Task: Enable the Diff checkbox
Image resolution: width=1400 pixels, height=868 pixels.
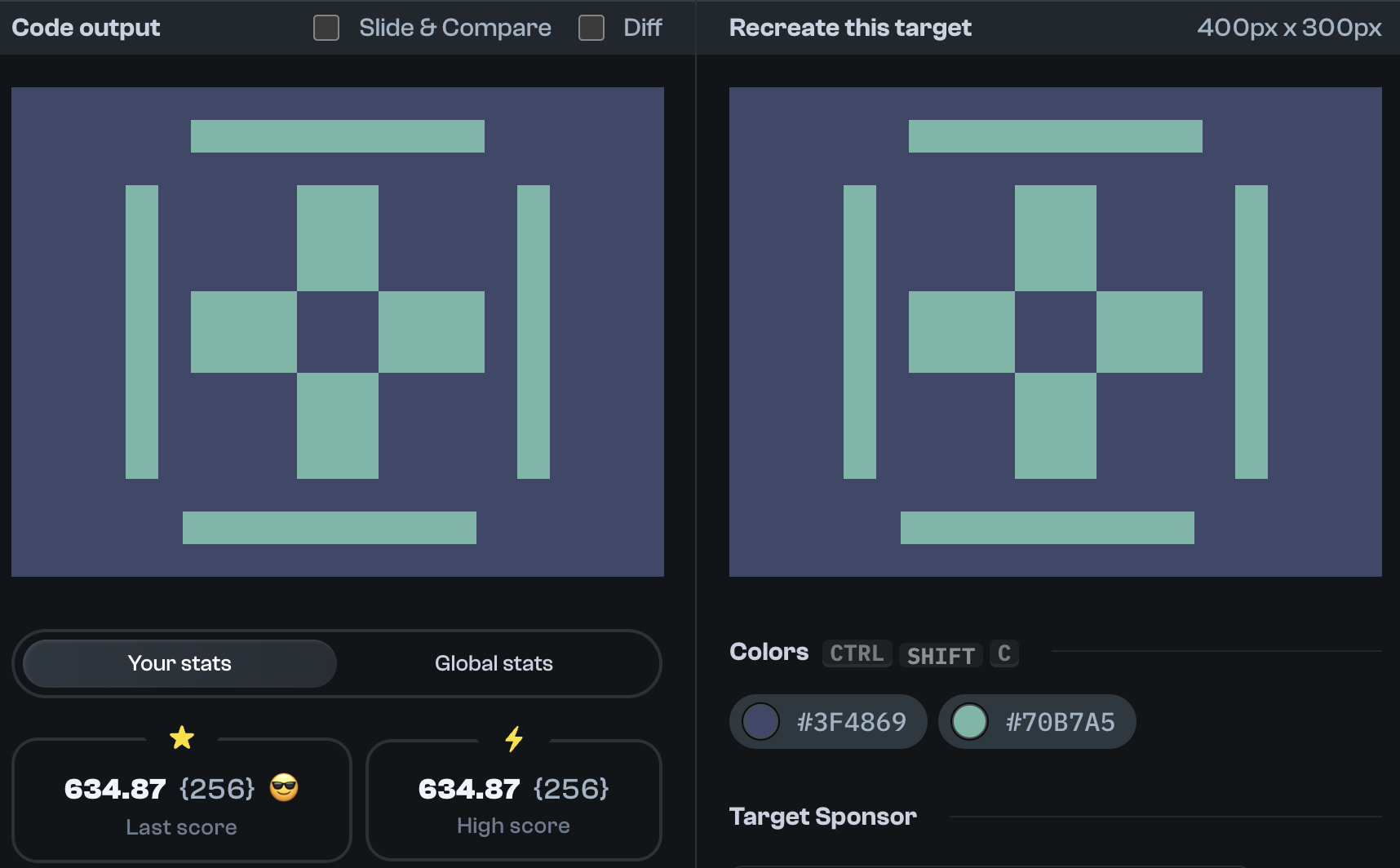Action: 591,27
